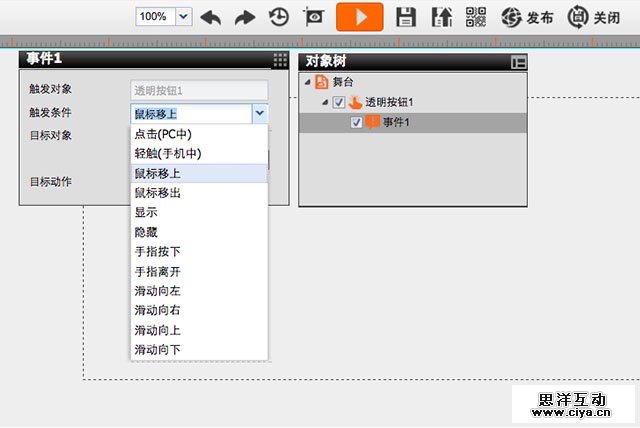Viewport: 640px width, 428px height.
Task: Open the history clock icon
Action: coord(279,17)
